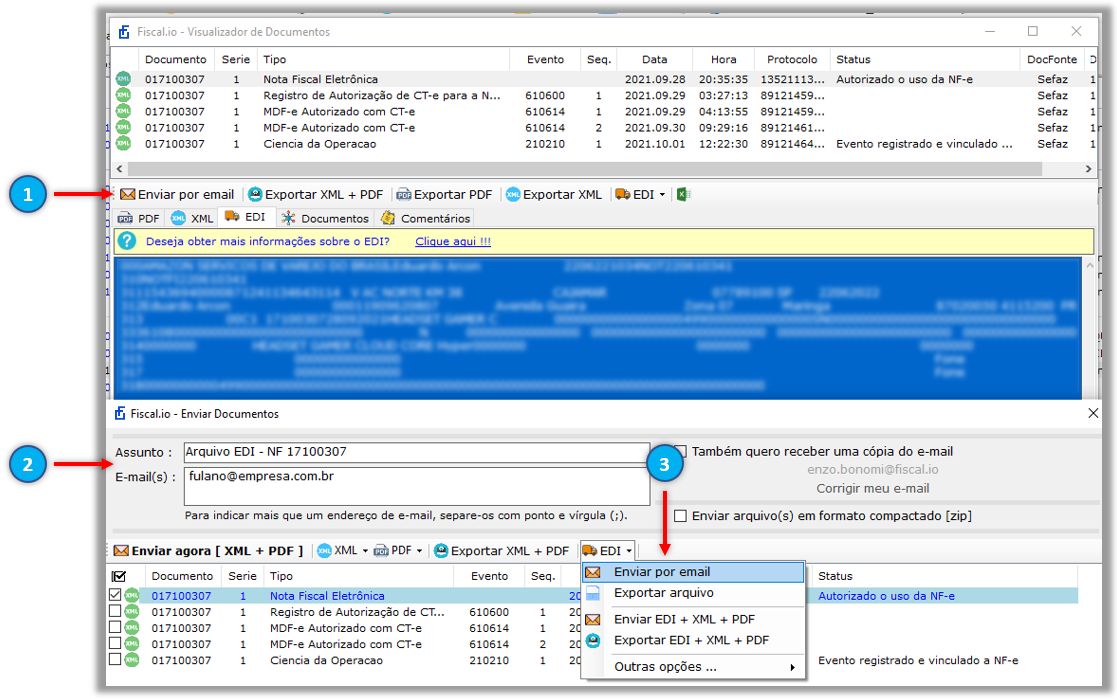The image size is (1117, 699).
Task: Click XML icon of Registro de Autorização row in viewer
Action: [x=123, y=95]
